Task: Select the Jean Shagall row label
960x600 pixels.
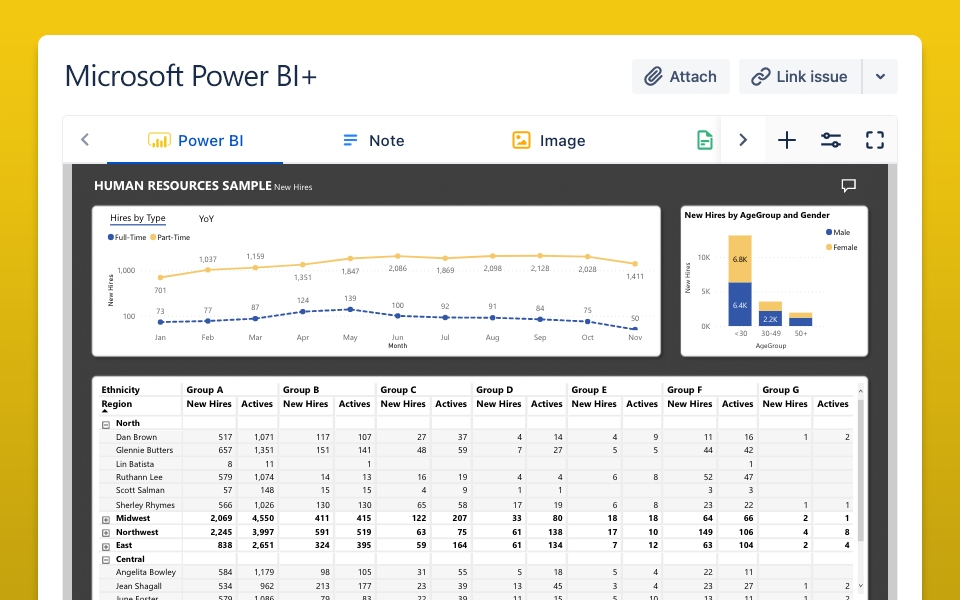Action: [139, 586]
